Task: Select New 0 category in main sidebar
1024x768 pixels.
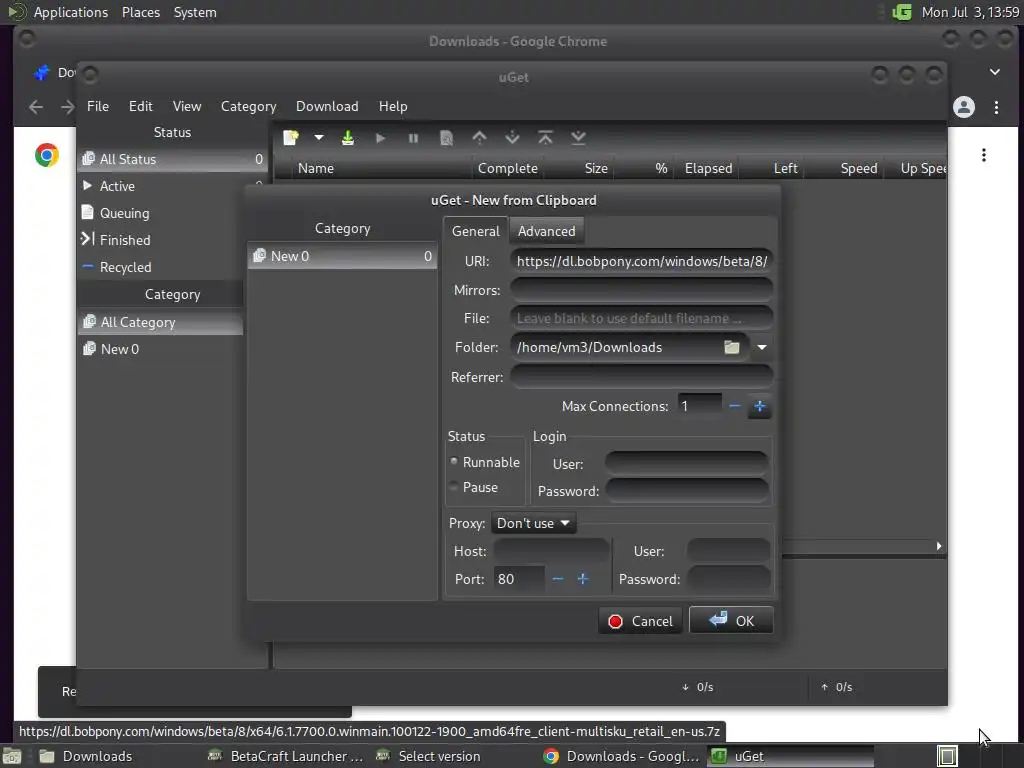Action: [161, 349]
